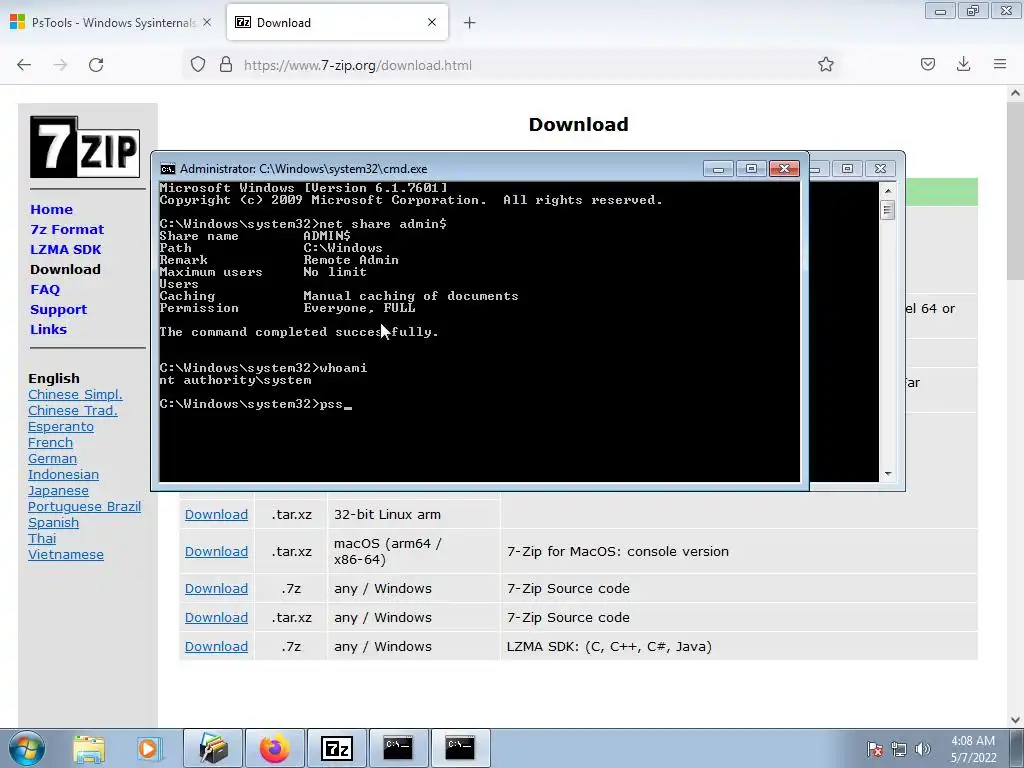Image resolution: width=1024 pixels, height=768 pixels.
Task: Restore down the Firefox window
Action: [x=973, y=10]
